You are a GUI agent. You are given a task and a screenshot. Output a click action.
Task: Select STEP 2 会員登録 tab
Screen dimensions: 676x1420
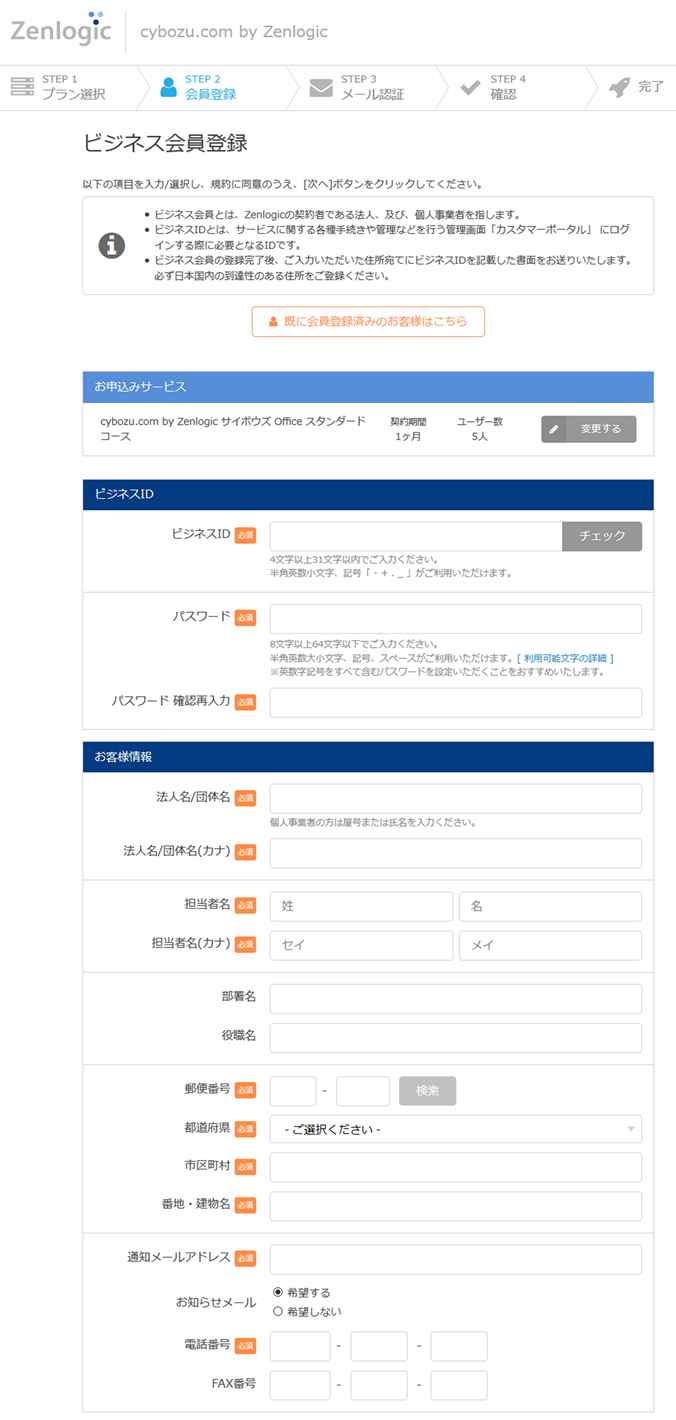tap(210, 88)
